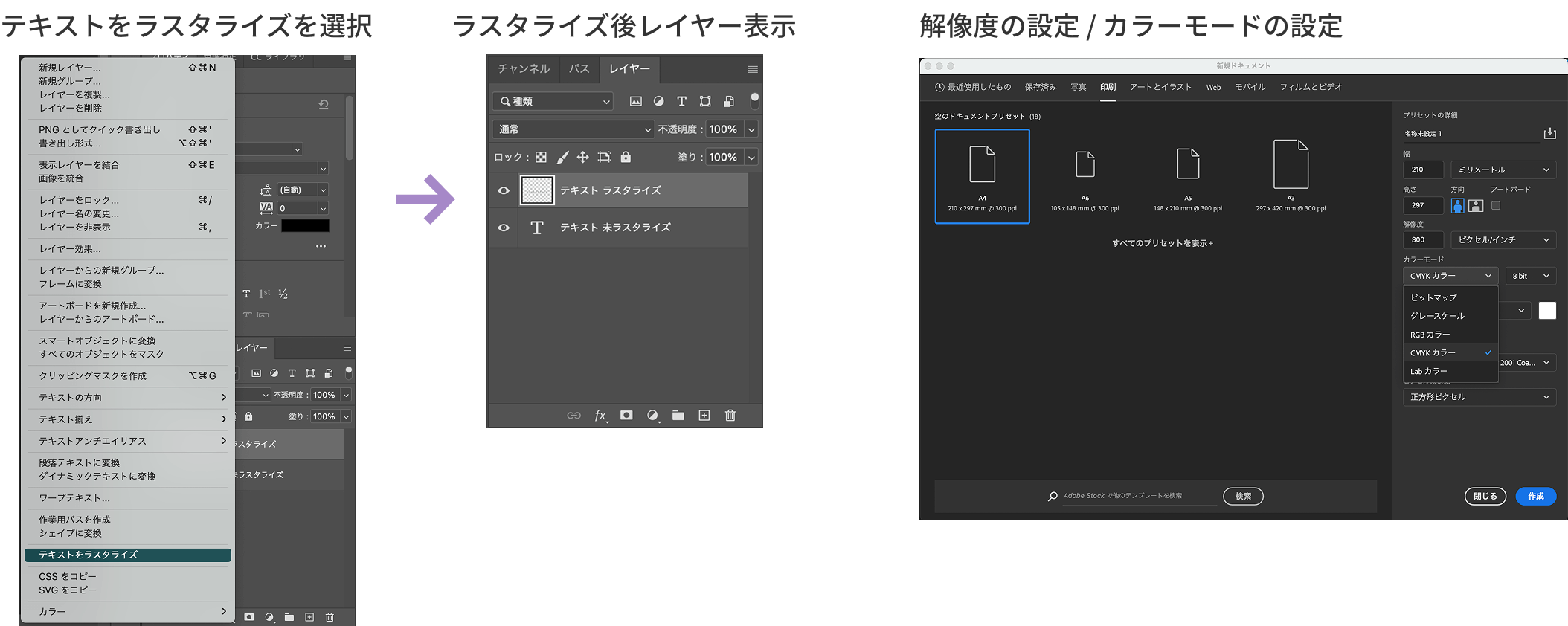Screen dimensions: 1568x626
Task: Click the add layer mask icon
Action: tap(626, 416)
